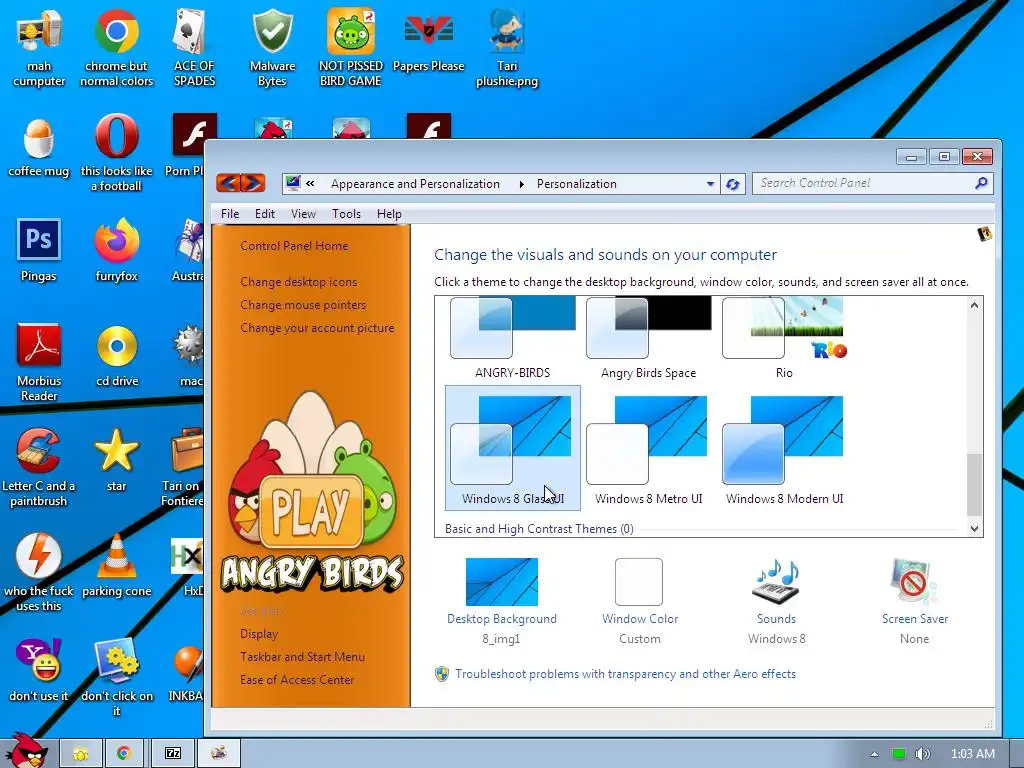Select the Windows 8 Glass UI theme
1024x768 pixels.
tap(513, 448)
